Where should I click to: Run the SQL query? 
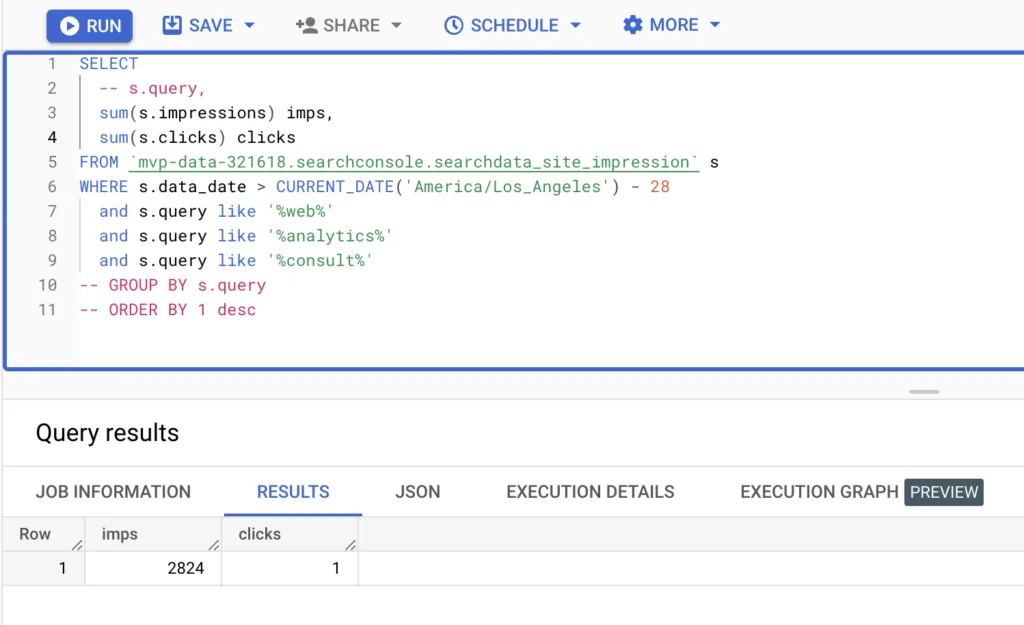pos(89,26)
